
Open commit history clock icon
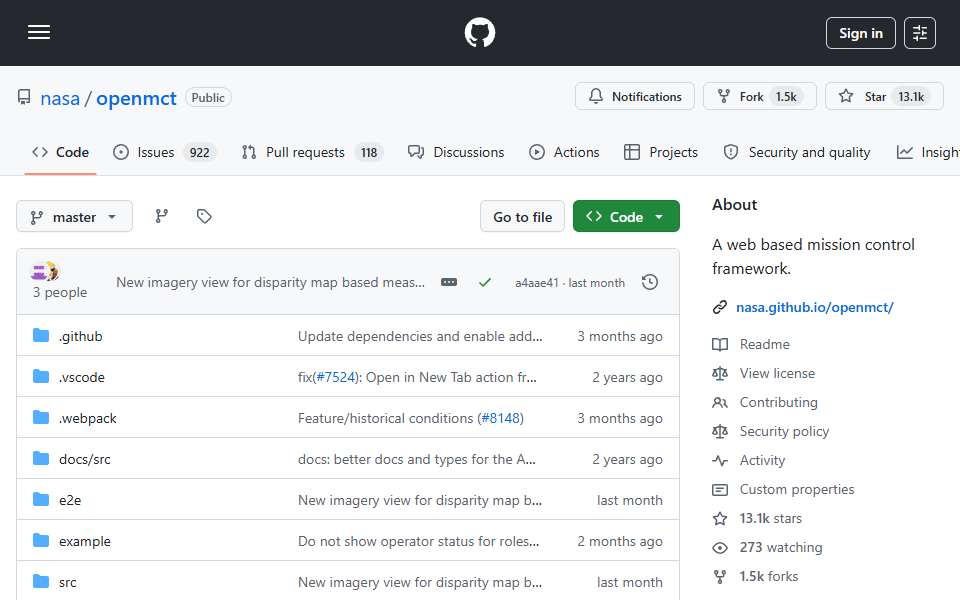(x=650, y=282)
